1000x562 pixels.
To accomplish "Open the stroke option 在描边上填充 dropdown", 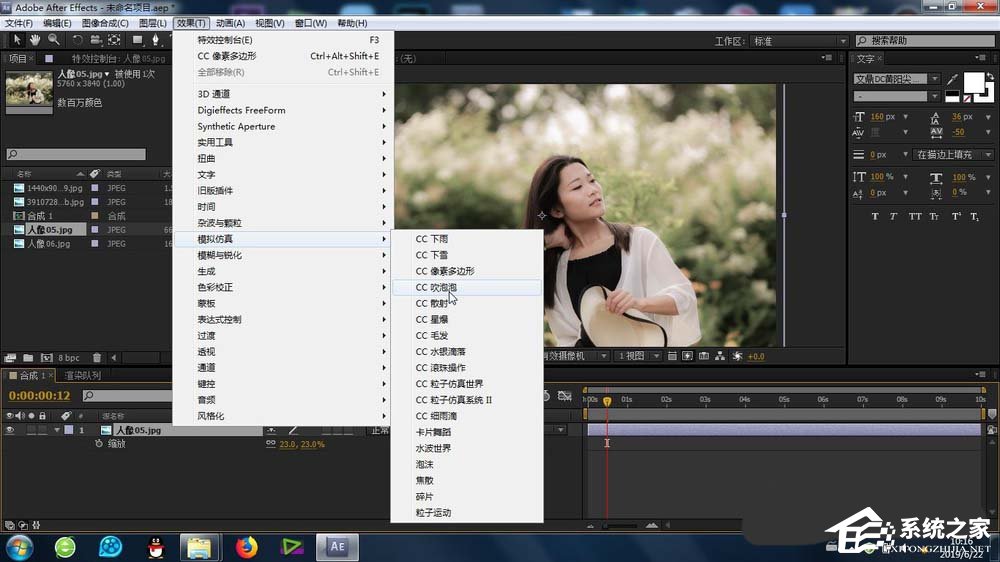I will point(952,155).
